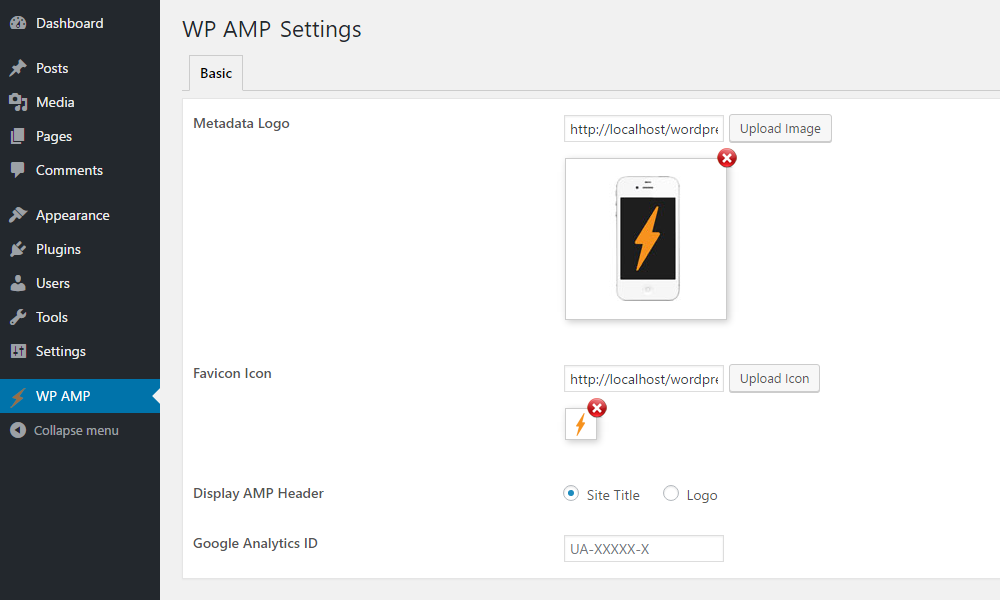Open the Appearance paintbrush icon
The image size is (1000, 600).
tap(18, 215)
